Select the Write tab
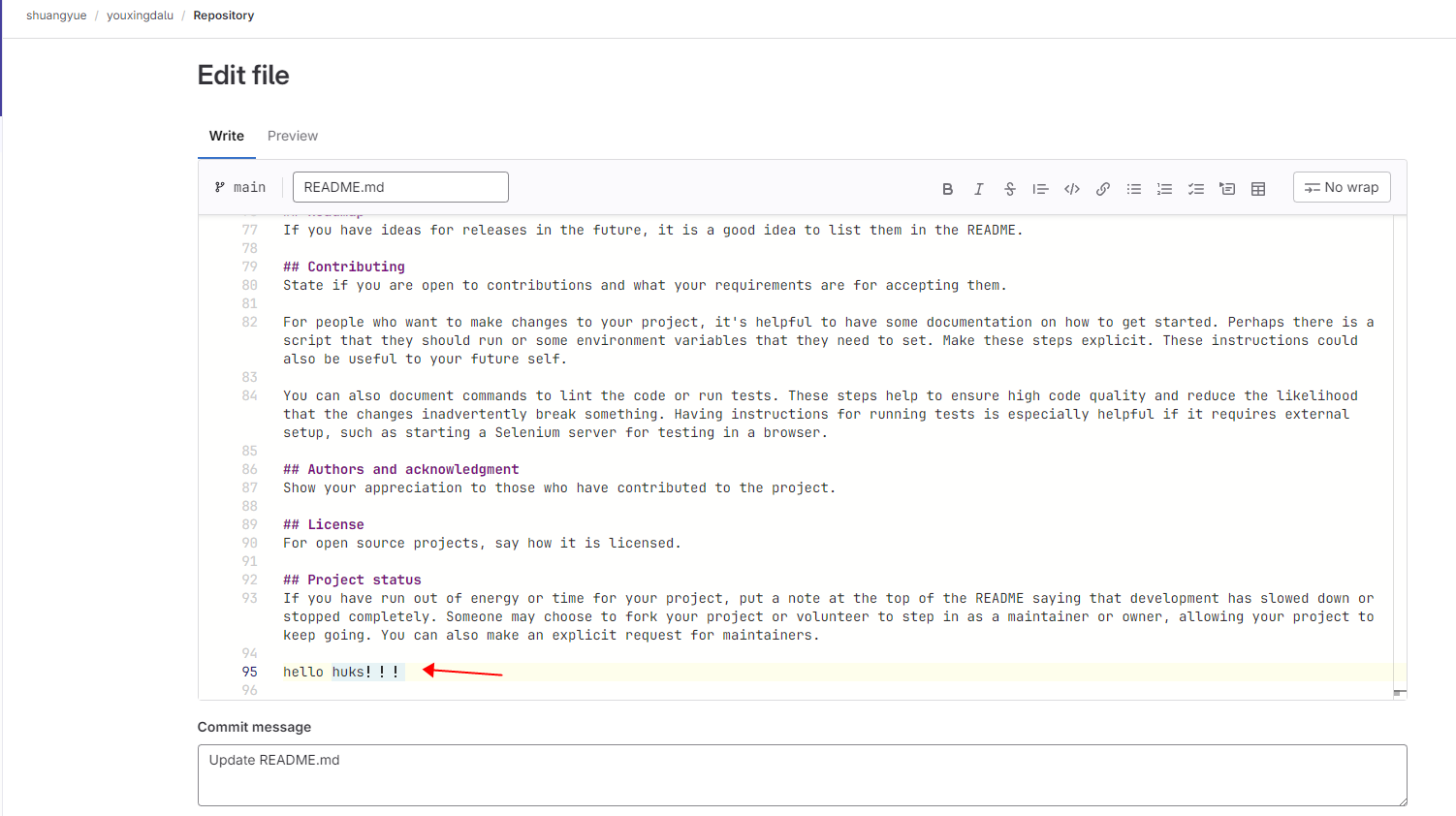This screenshot has width=1456, height=816. pyautogui.click(x=227, y=136)
